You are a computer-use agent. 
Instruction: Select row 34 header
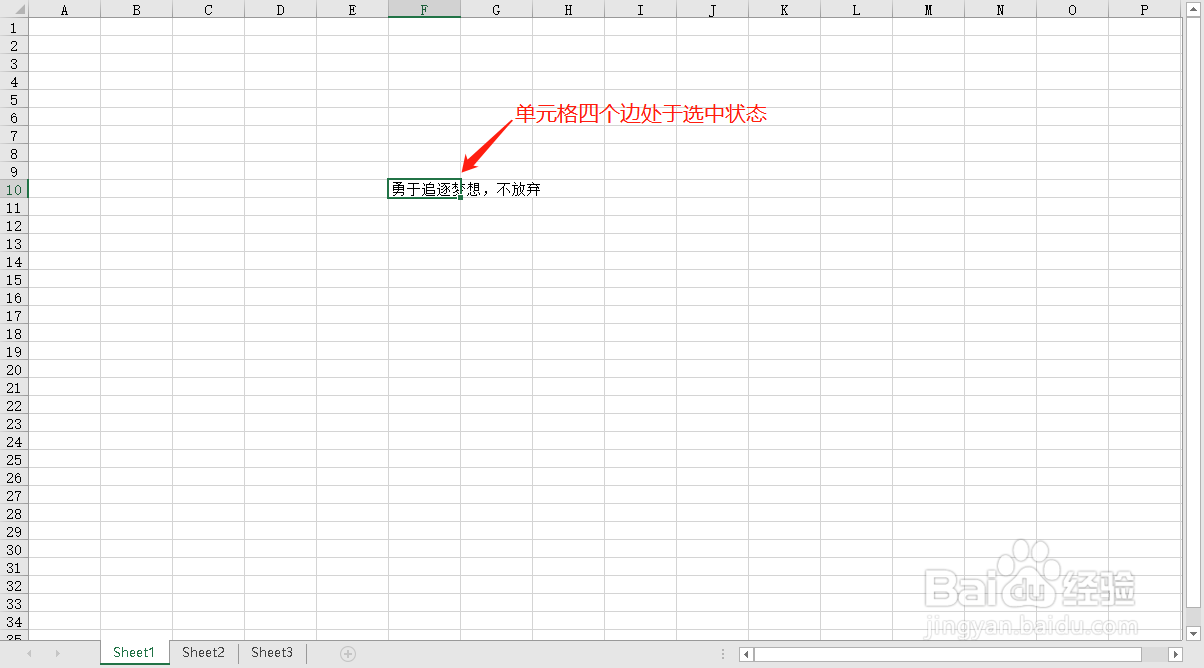point(14,621)
